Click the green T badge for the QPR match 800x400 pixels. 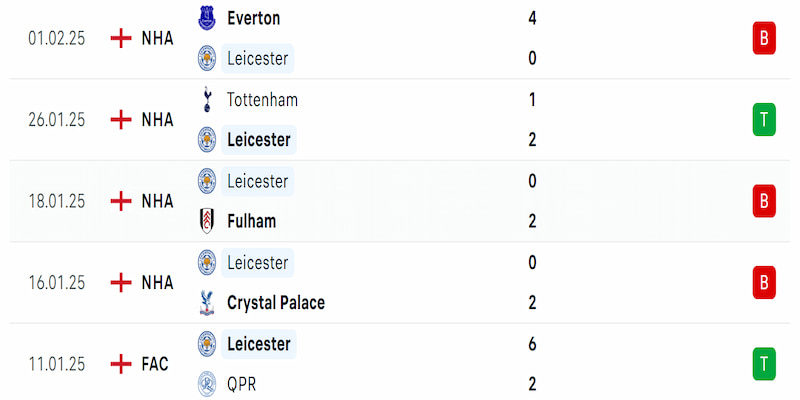(764, 364)
